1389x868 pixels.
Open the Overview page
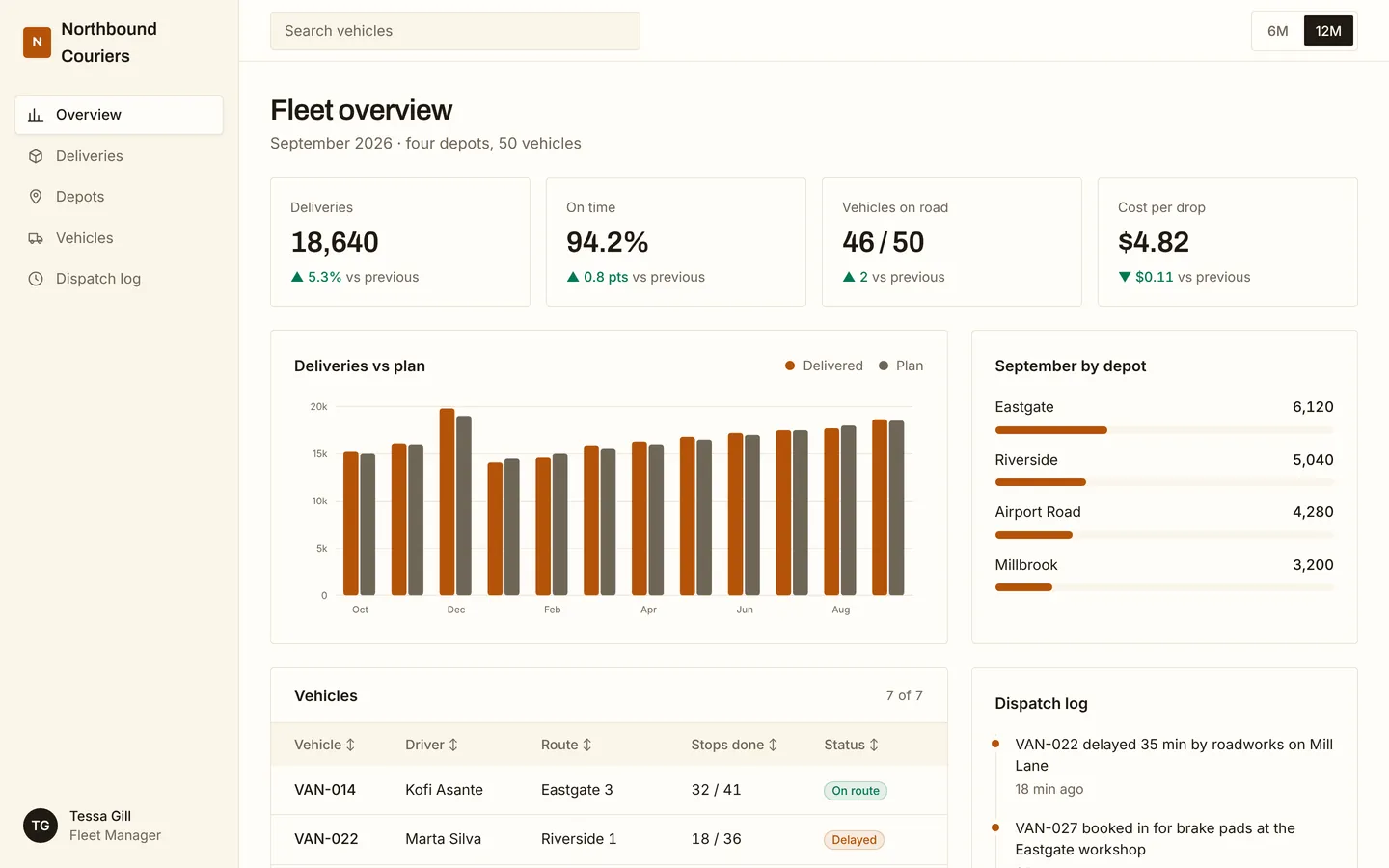click(x=119, y=115)
